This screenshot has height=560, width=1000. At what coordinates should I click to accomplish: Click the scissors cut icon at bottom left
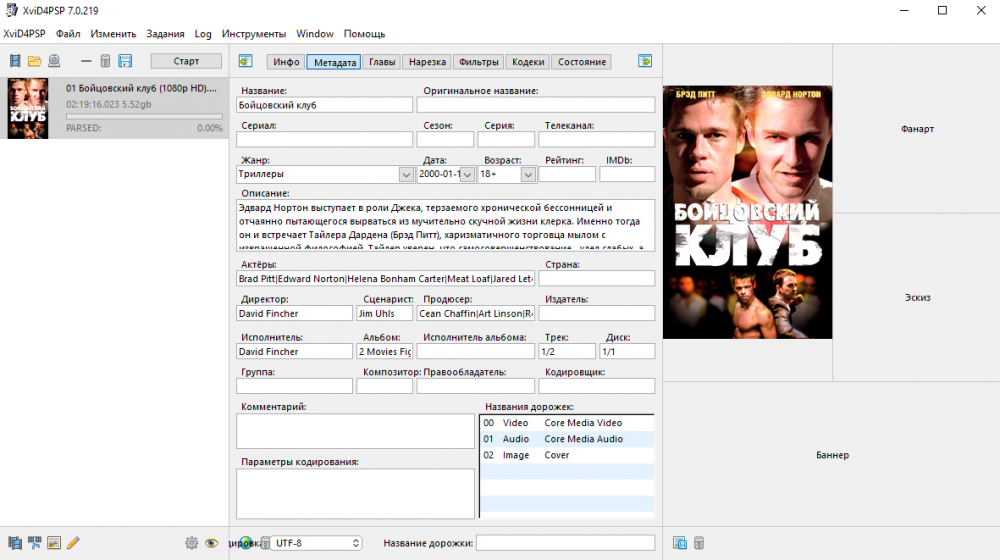click(35, 543)
